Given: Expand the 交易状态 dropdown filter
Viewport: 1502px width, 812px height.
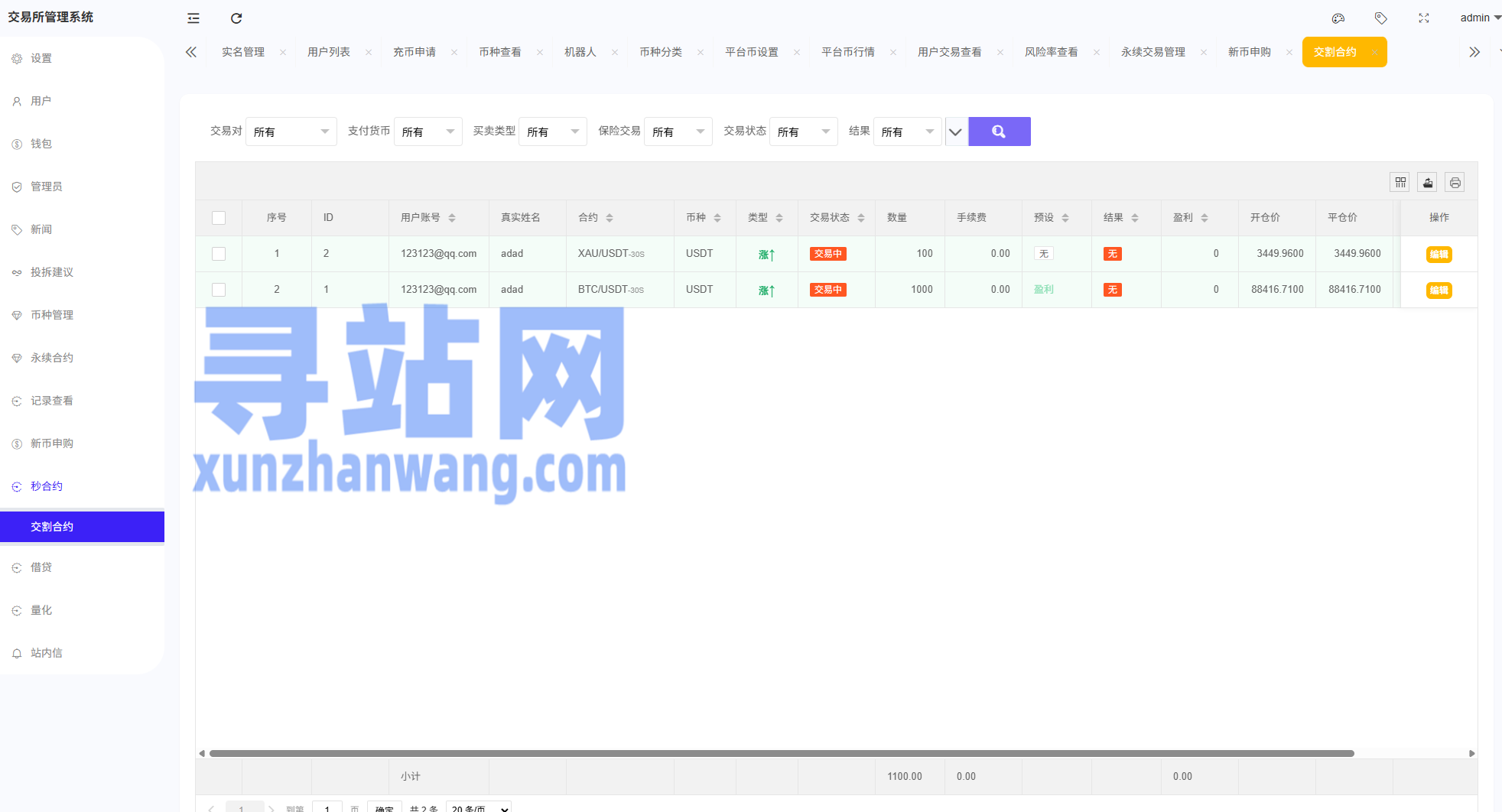Looking at the screenshot, I should point(803,132).
